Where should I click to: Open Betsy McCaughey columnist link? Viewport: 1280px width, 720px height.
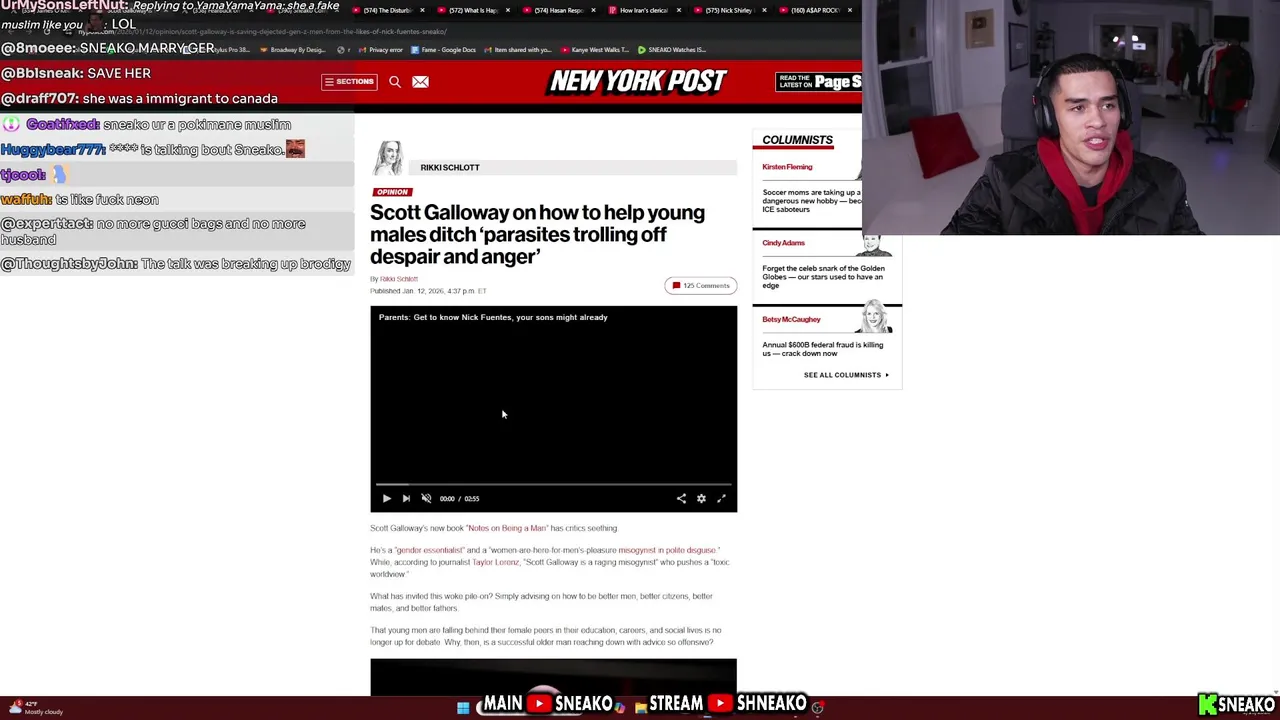click(791, 319)
